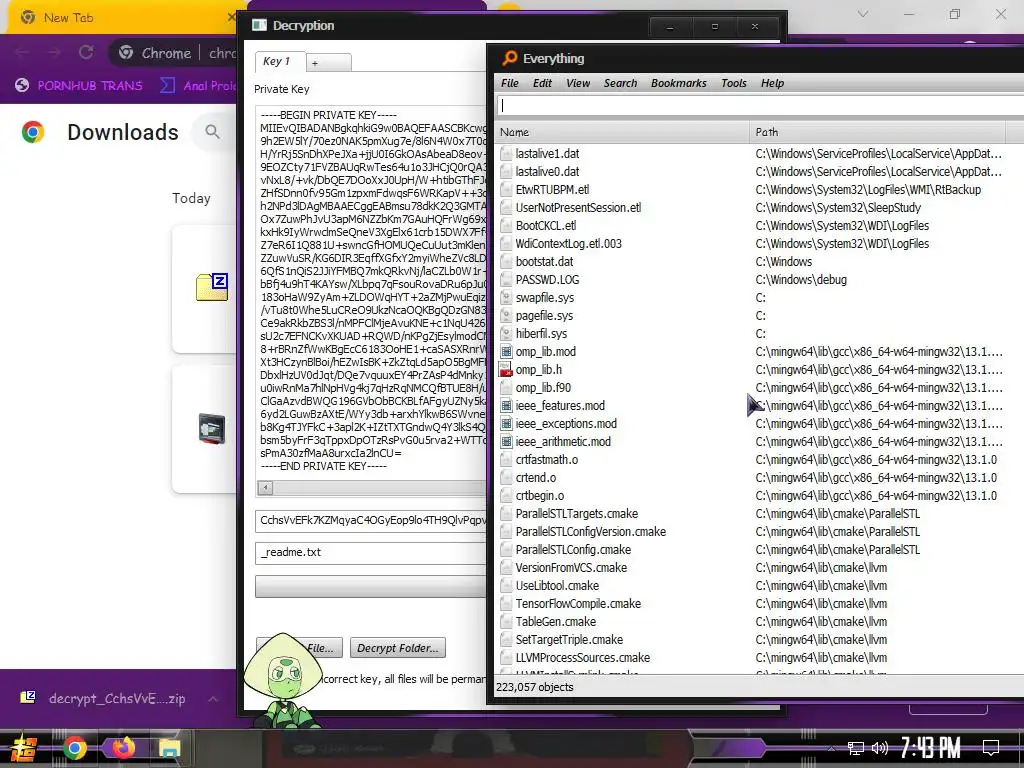Click the hiberfil.sys file icon
The image size is (1024, 768).
pos(506,334)
